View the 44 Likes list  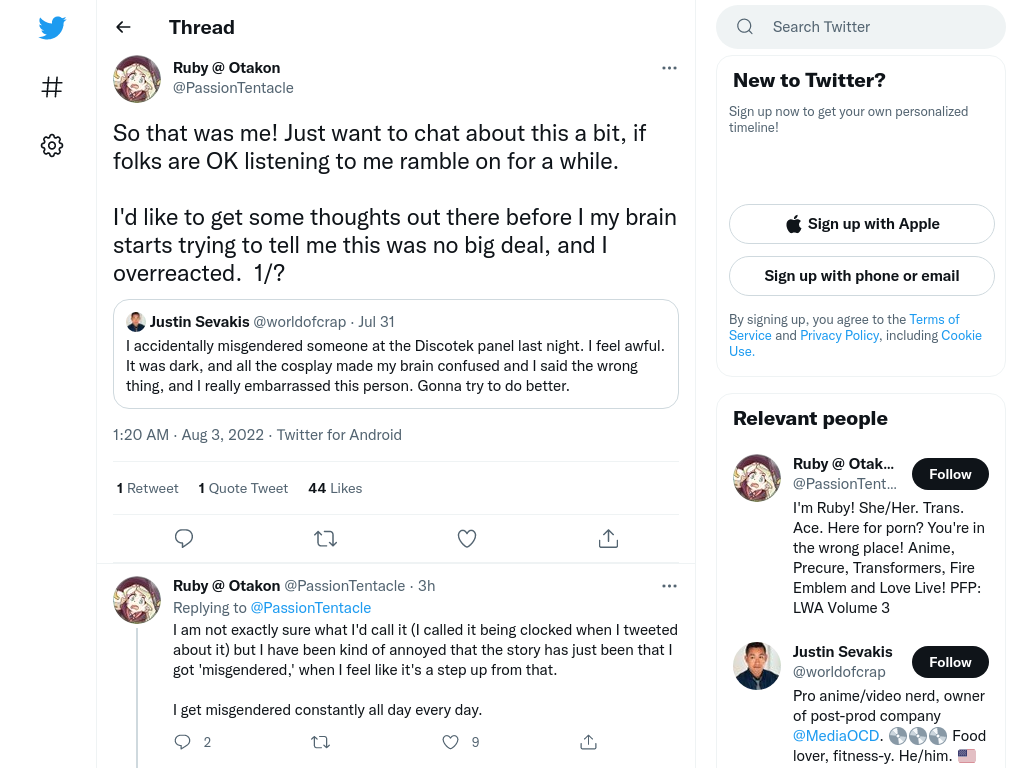tap(335, 488)
